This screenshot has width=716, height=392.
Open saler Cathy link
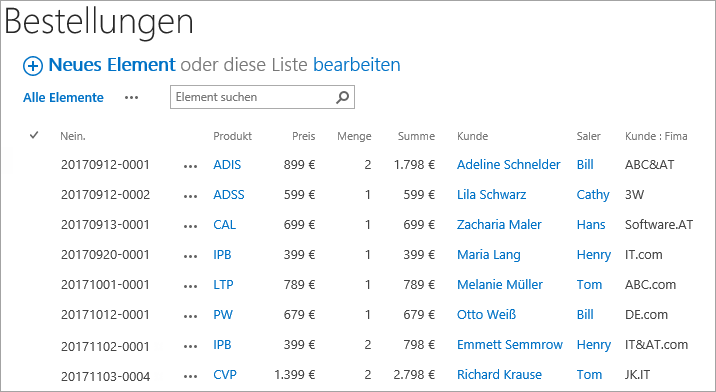[x=593, y=195]
